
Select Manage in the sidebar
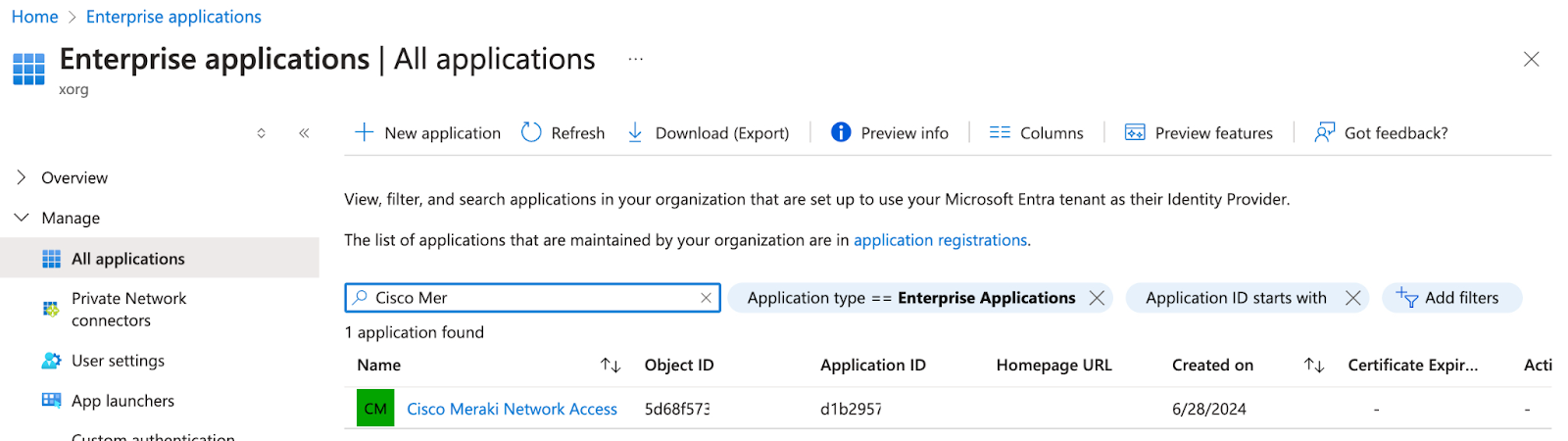click(x=71, y=219)
